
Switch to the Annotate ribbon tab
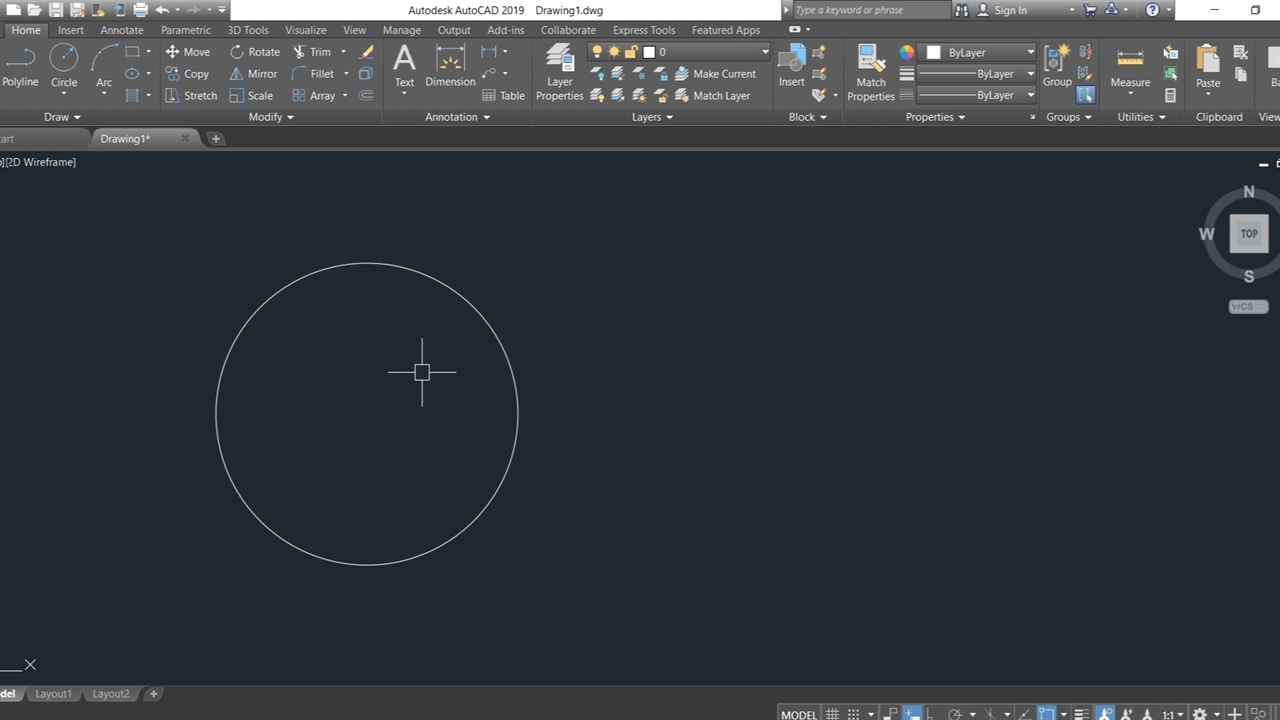point(122,30)
